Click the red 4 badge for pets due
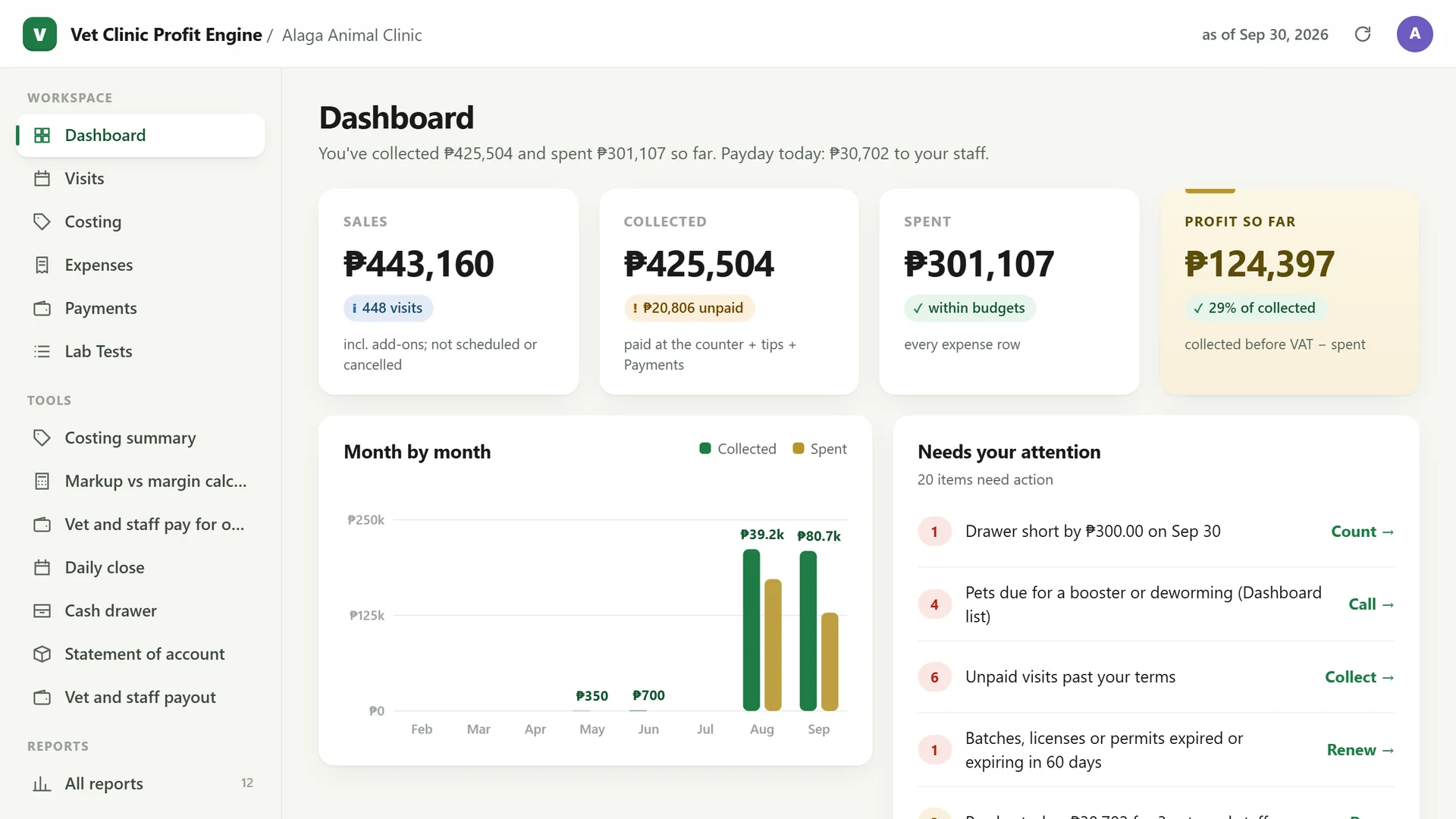The height and width of the screenshot is (819, 1456). click(x=934, y=604)
